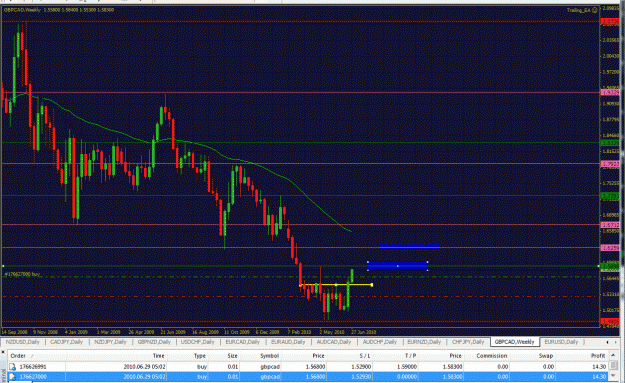This screenshot has height=383, width=625.
Task: Select the yellow horizontal trendline on chart
Action: 336,285
